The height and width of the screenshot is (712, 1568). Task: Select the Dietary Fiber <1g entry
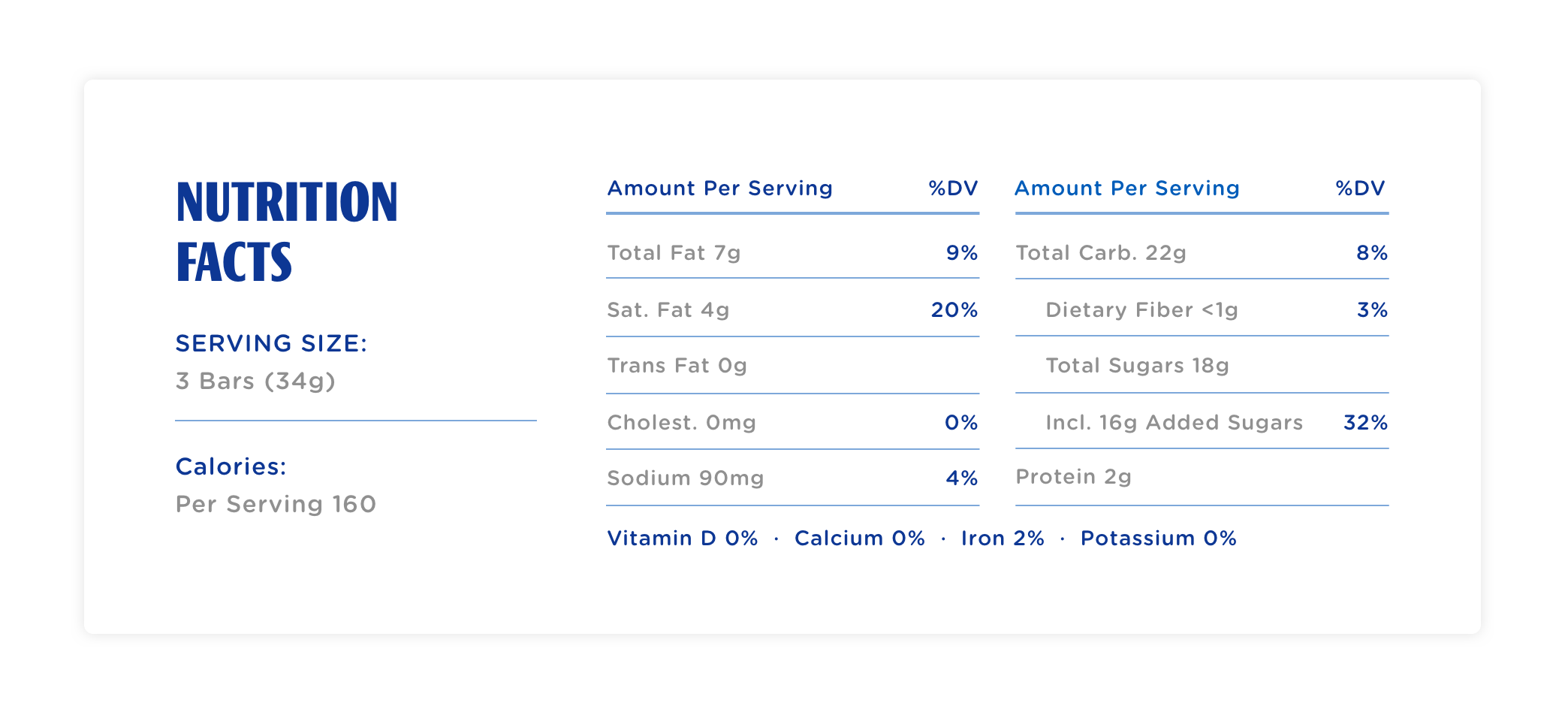pyautogui.click(x=1141, y=310)
